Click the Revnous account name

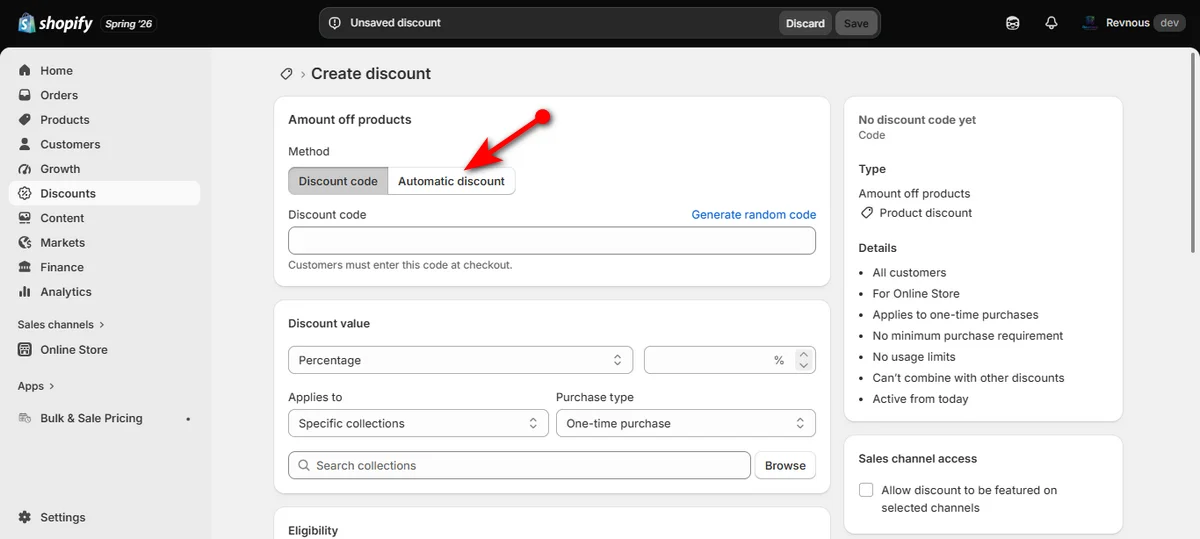(x=1127, y=23)
